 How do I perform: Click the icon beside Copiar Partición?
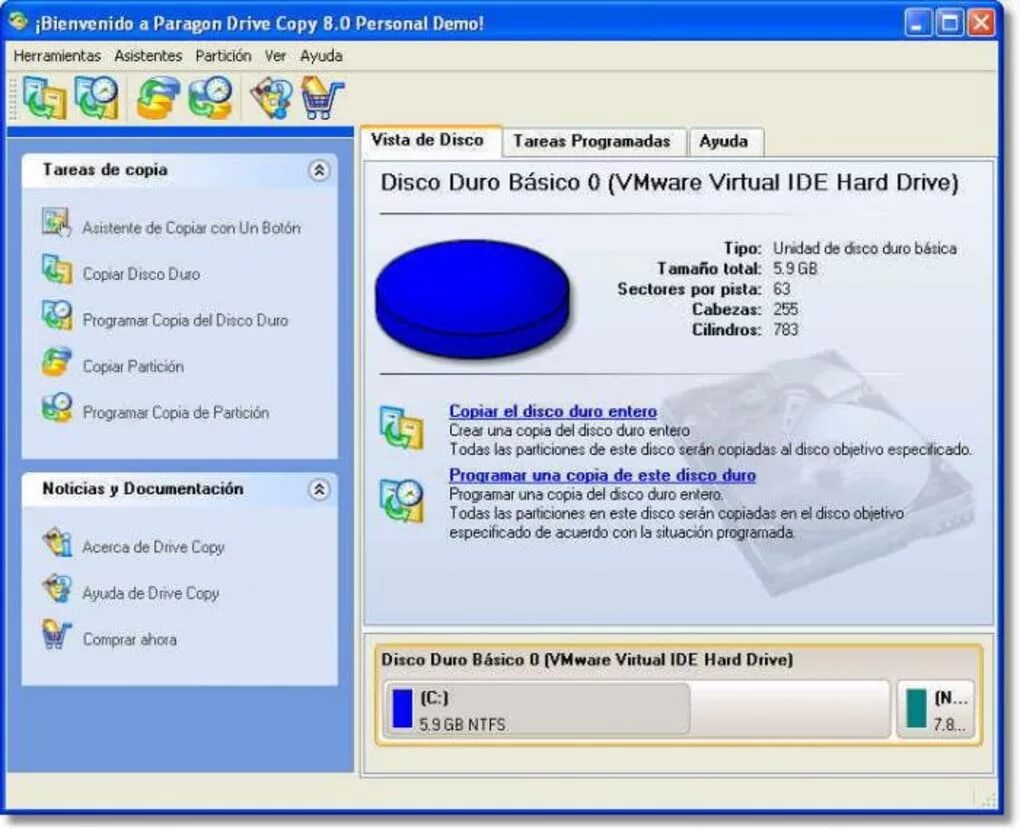click(x=57, y=362)
